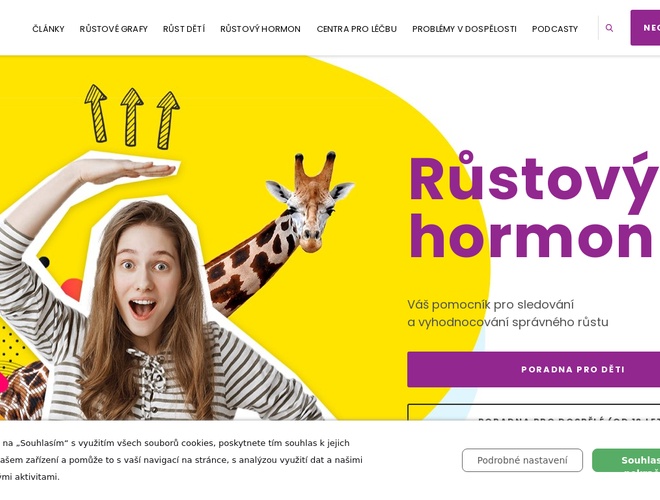Select RŮSTOVÝ HORMON in navigation
This screenshot has width=660, height=500.
point(261,29)
